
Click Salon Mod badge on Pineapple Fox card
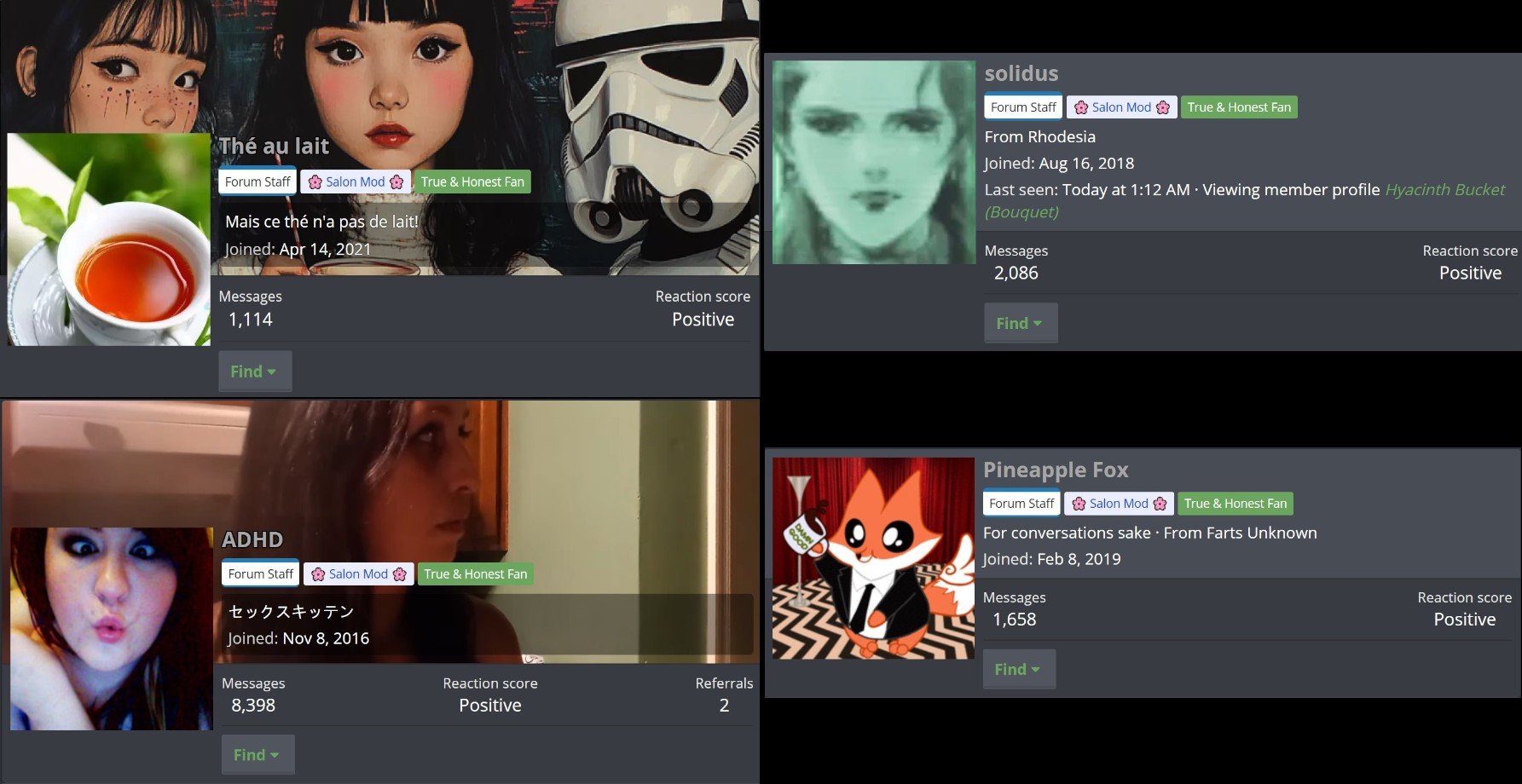[x=1118, y=504]
